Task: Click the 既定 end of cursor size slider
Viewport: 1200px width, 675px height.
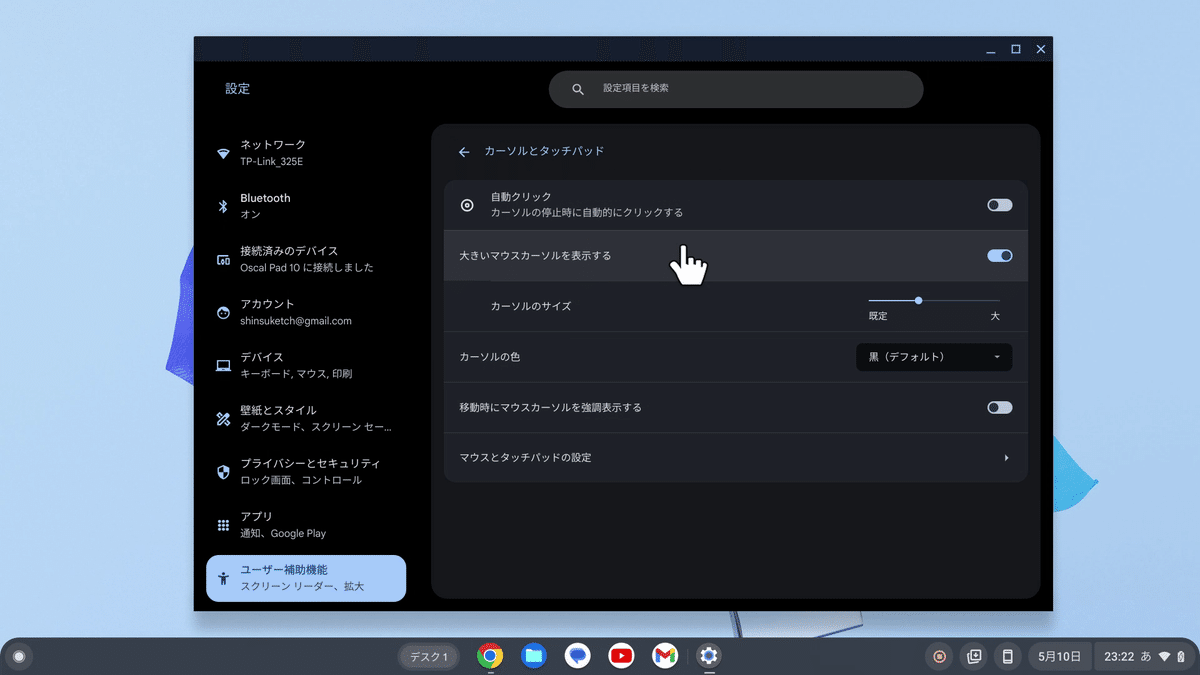Action: tap(878, 316)
